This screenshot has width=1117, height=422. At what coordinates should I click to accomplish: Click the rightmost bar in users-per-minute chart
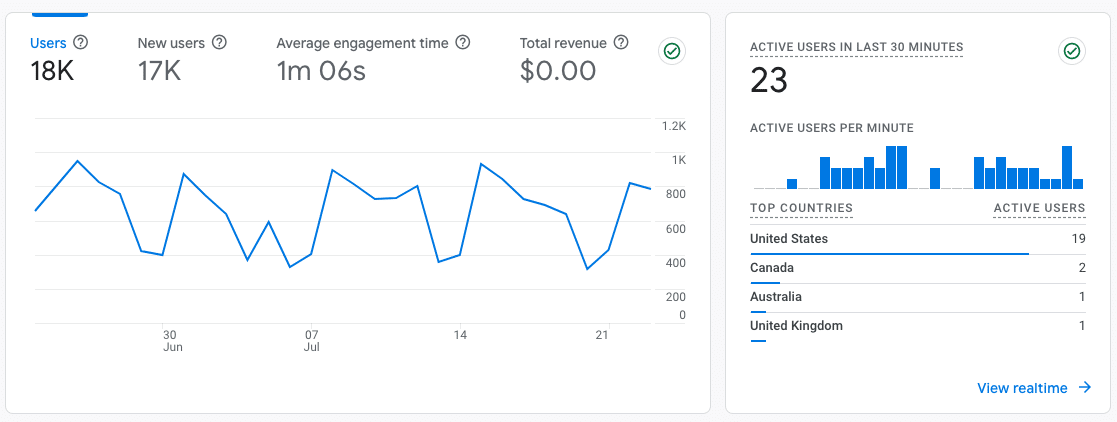tap(1078, 184)
